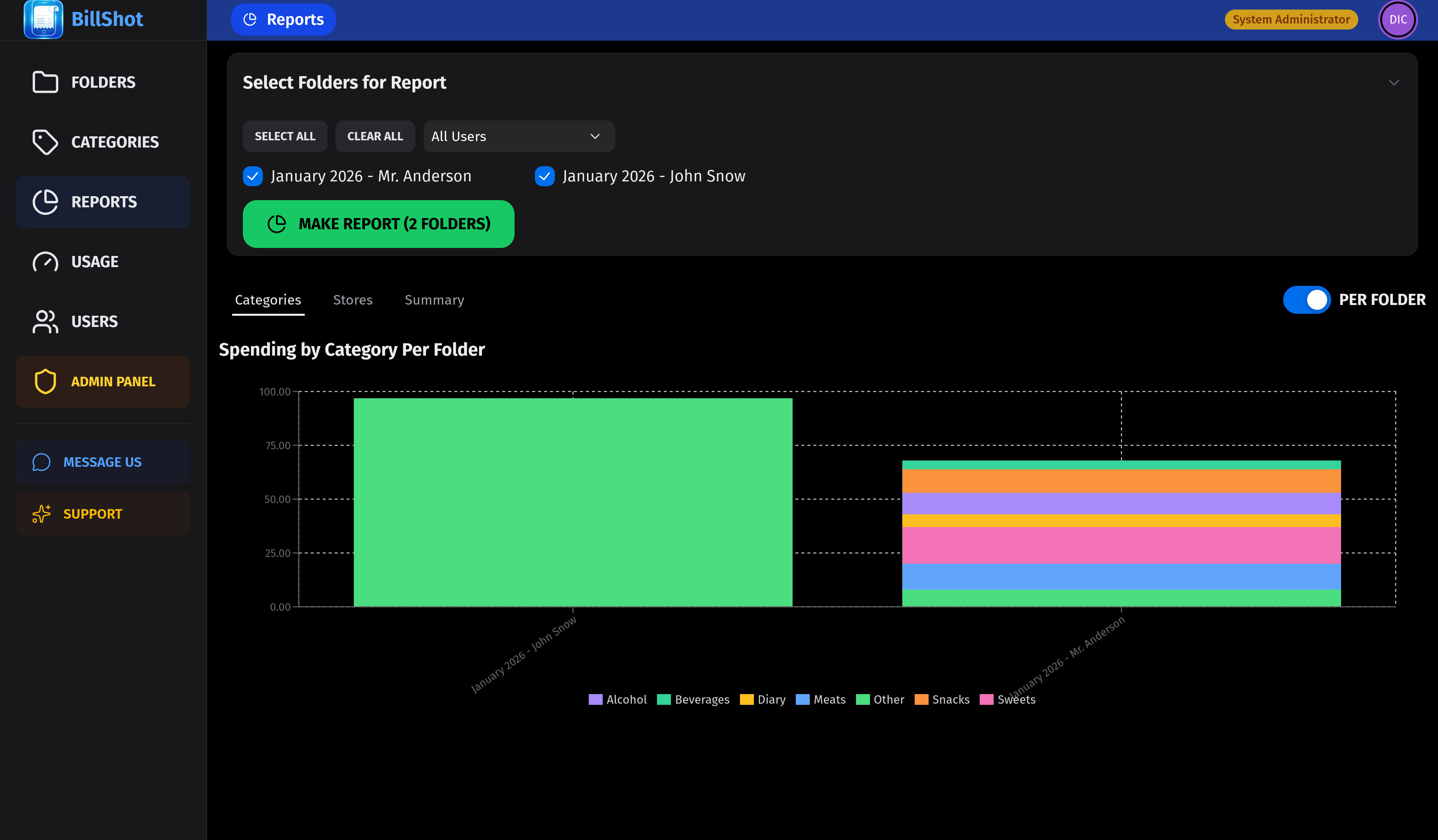1438x840 pixels.
Task: Click MAKE REPORT (2 FOLDERS) button
Action: [378, 224]
